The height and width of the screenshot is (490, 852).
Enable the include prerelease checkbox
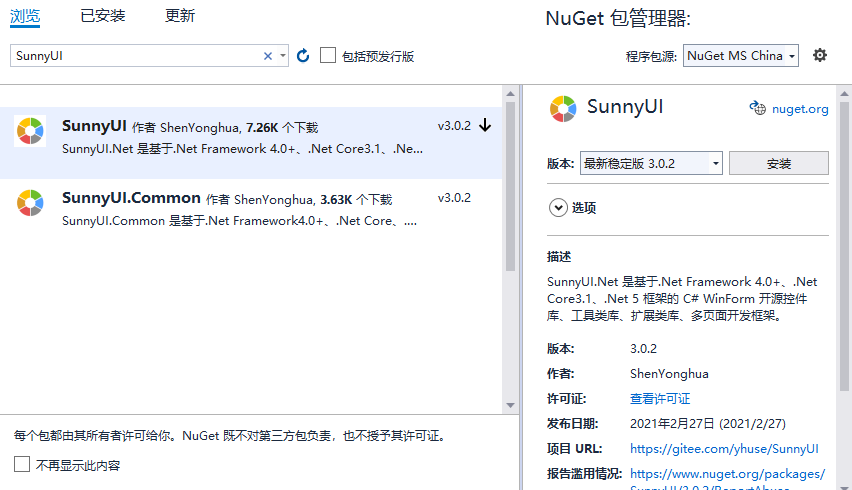tap(328, 55)
